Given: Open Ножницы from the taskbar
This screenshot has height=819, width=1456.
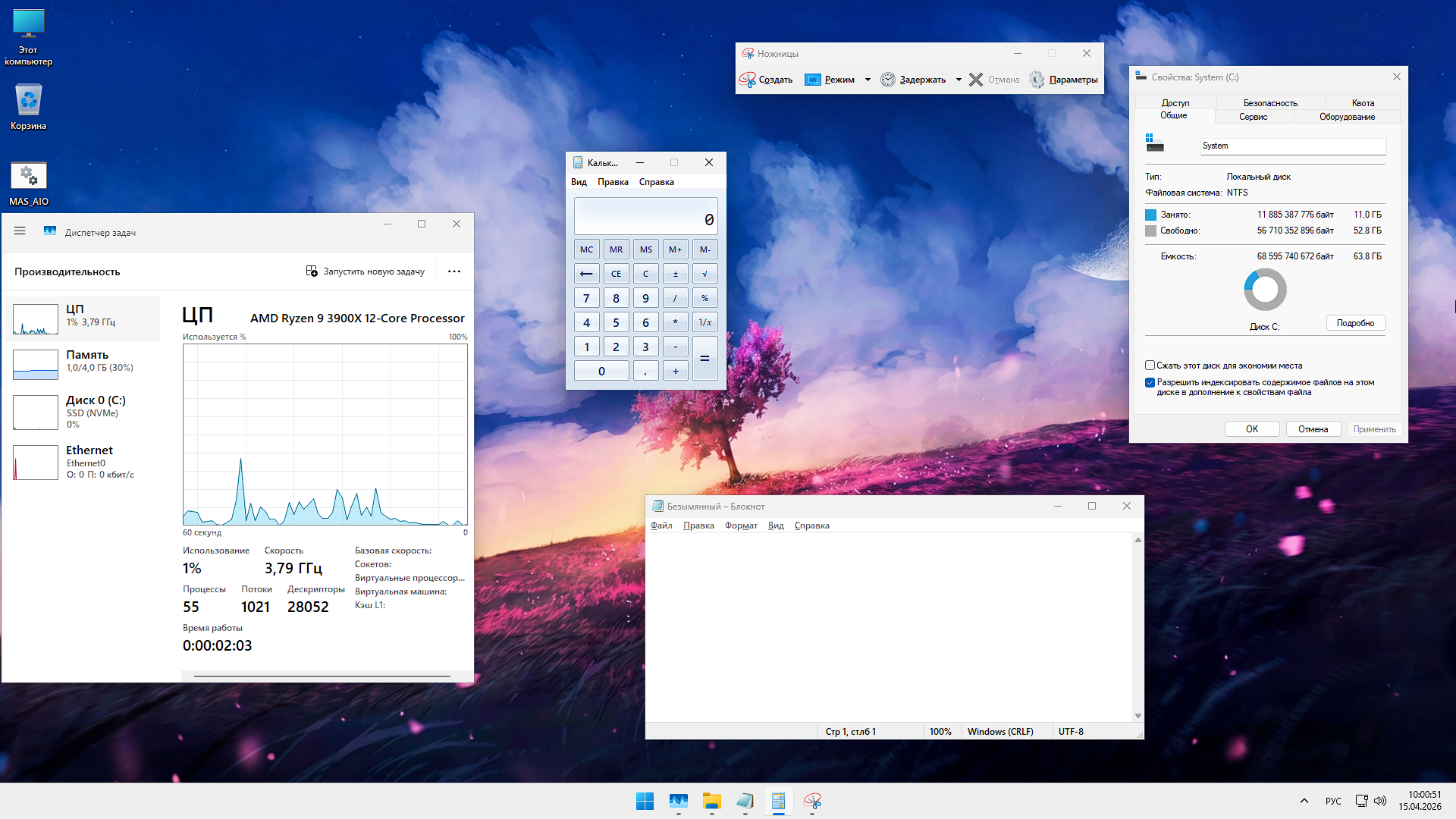Looking at the screenshot, I should 812,802.
